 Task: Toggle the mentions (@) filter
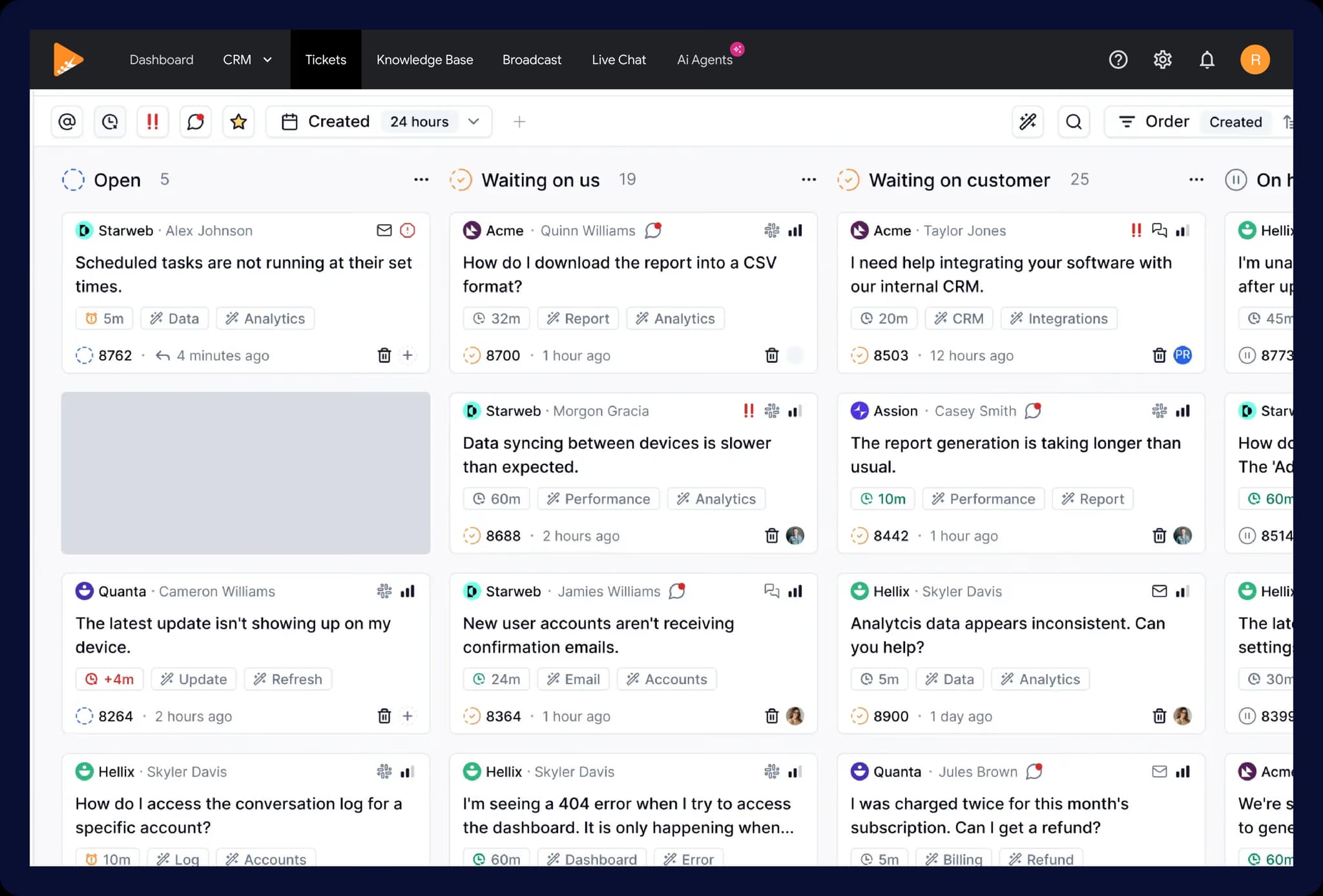(x=67, y=121)
